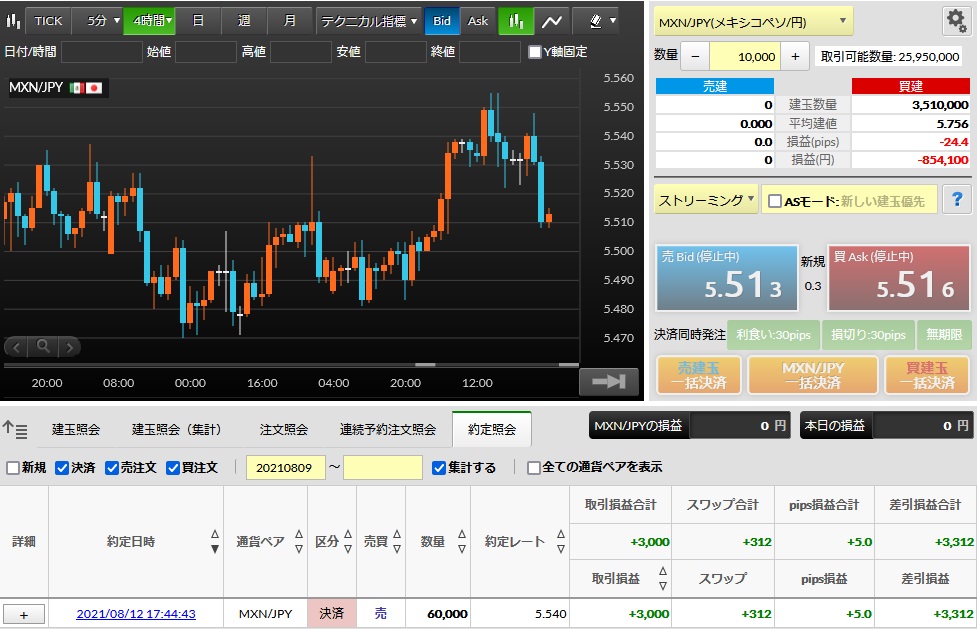The image size is (977, 629).
Task: Select candlestick chart type icon
Action: (516, 21)
